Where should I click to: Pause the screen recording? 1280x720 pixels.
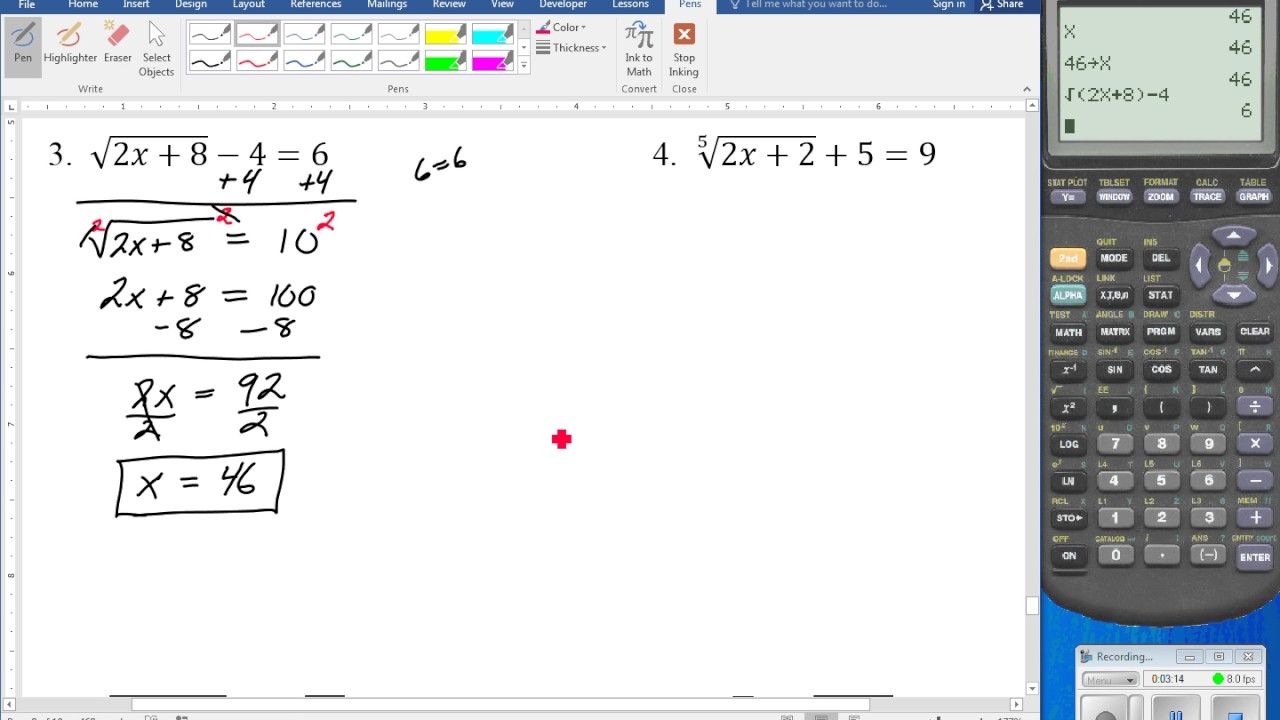(x=1176, y=712)
